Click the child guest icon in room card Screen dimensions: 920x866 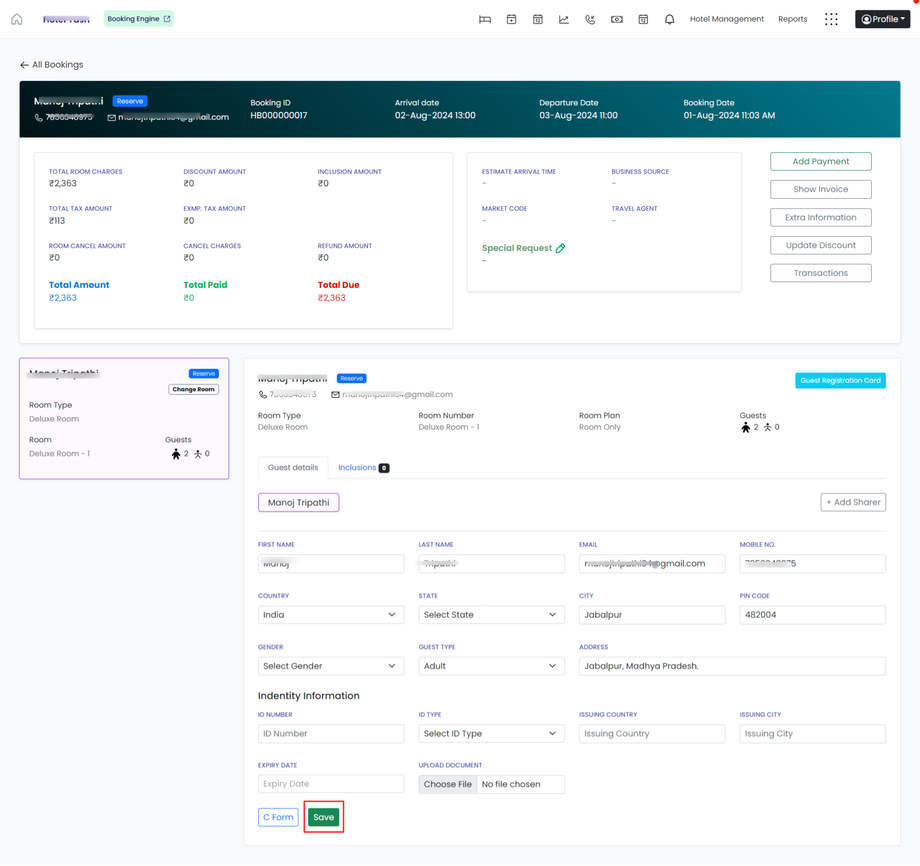[198, 454]
